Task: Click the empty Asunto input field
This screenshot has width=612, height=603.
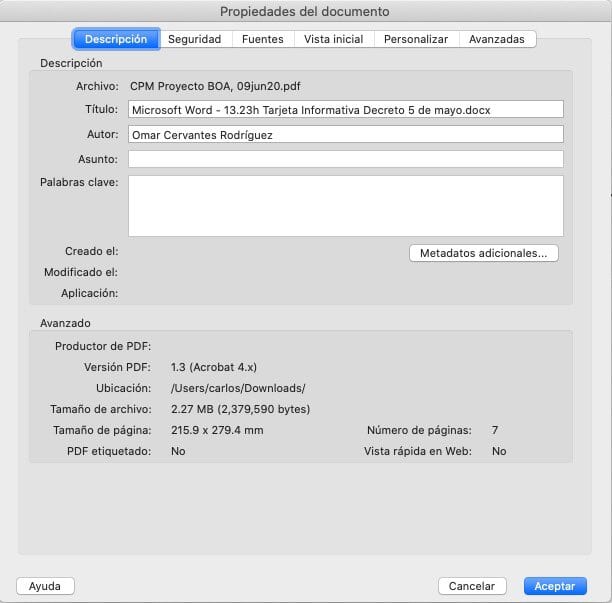Action: pyautogui.click(x=345, y=159)
